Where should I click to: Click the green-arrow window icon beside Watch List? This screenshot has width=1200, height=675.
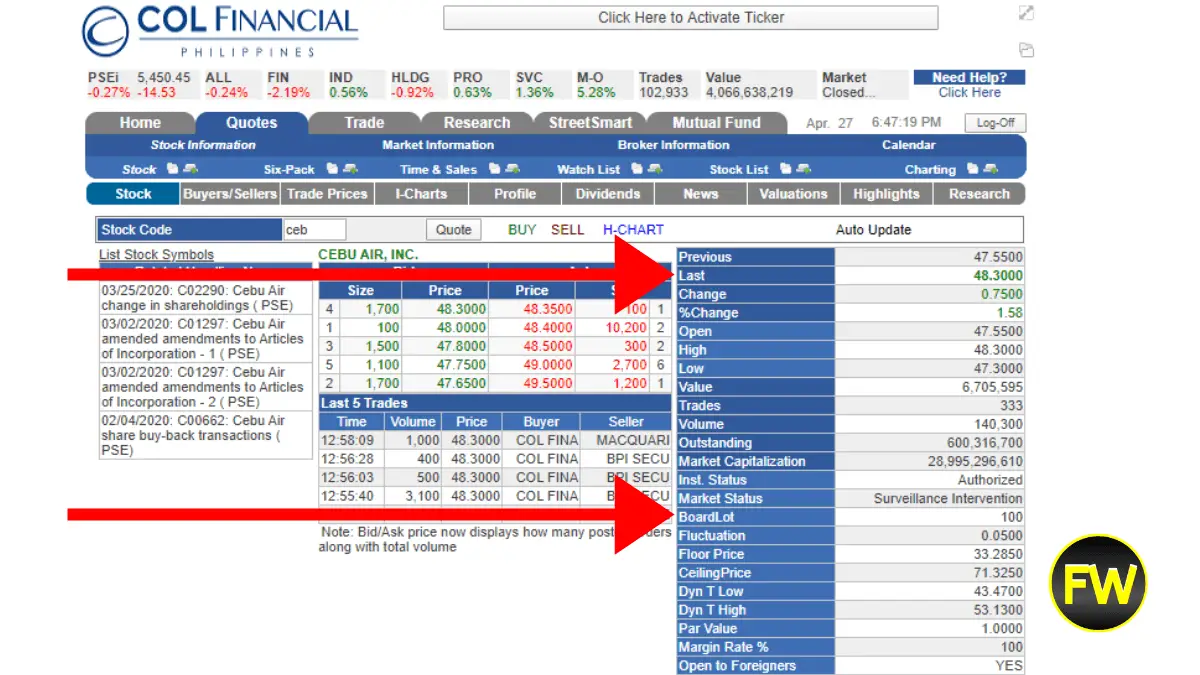[x=655, y=169]
